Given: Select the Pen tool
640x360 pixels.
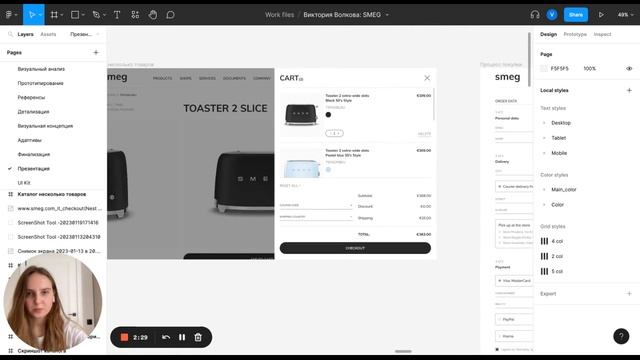Looking at the screenshot, I should click(x=96, y=15).
